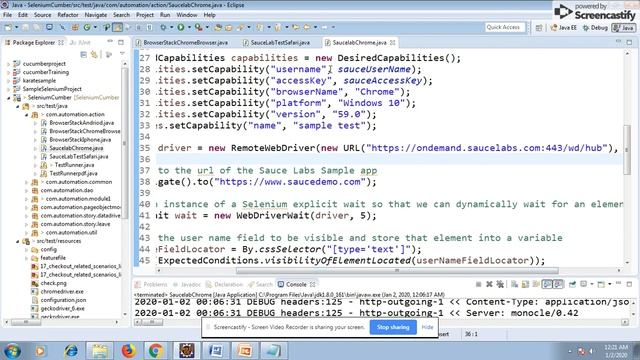Toggle Word Wrap in console toolbar

(x=536, y=284)
